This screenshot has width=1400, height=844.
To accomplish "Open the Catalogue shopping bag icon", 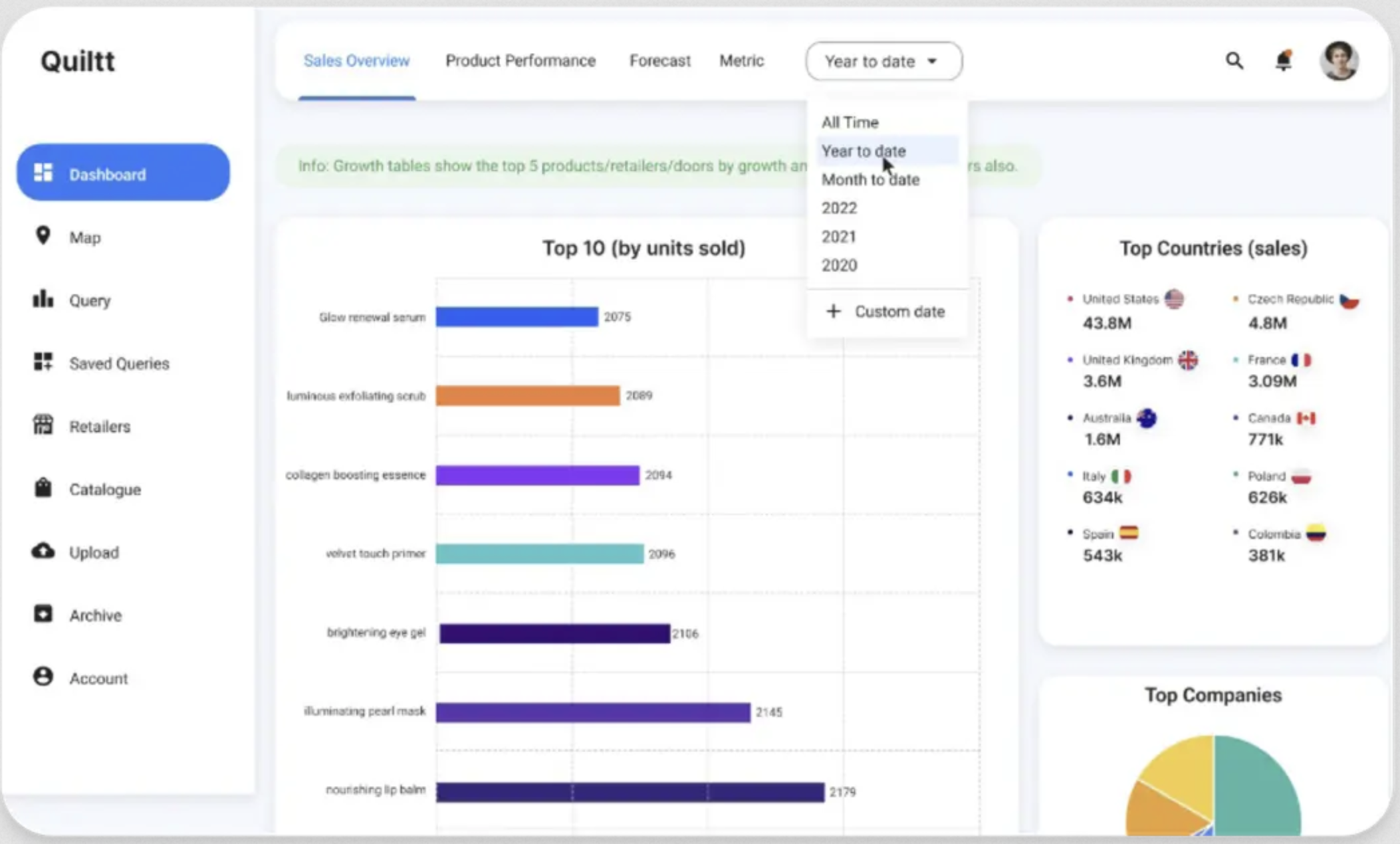I will point(43,488).
